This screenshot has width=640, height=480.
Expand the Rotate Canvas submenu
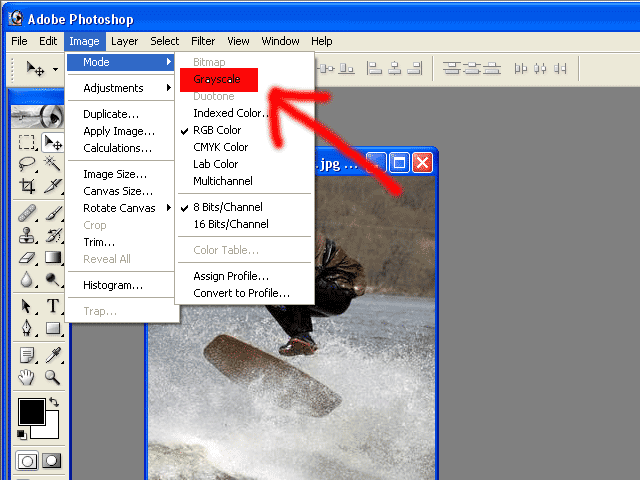120,208
